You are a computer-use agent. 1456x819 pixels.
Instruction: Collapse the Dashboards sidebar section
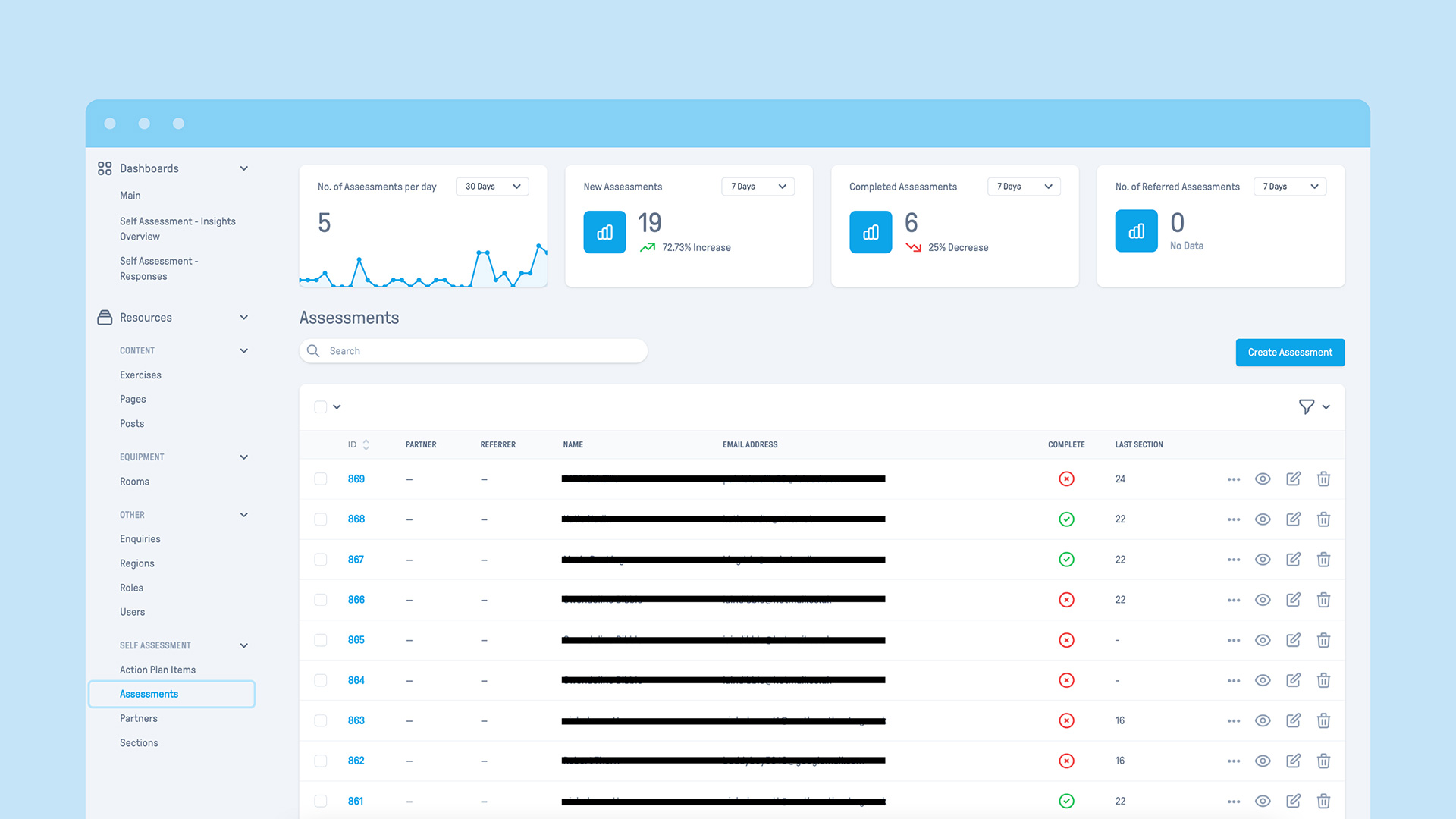(x=244, y=168)
